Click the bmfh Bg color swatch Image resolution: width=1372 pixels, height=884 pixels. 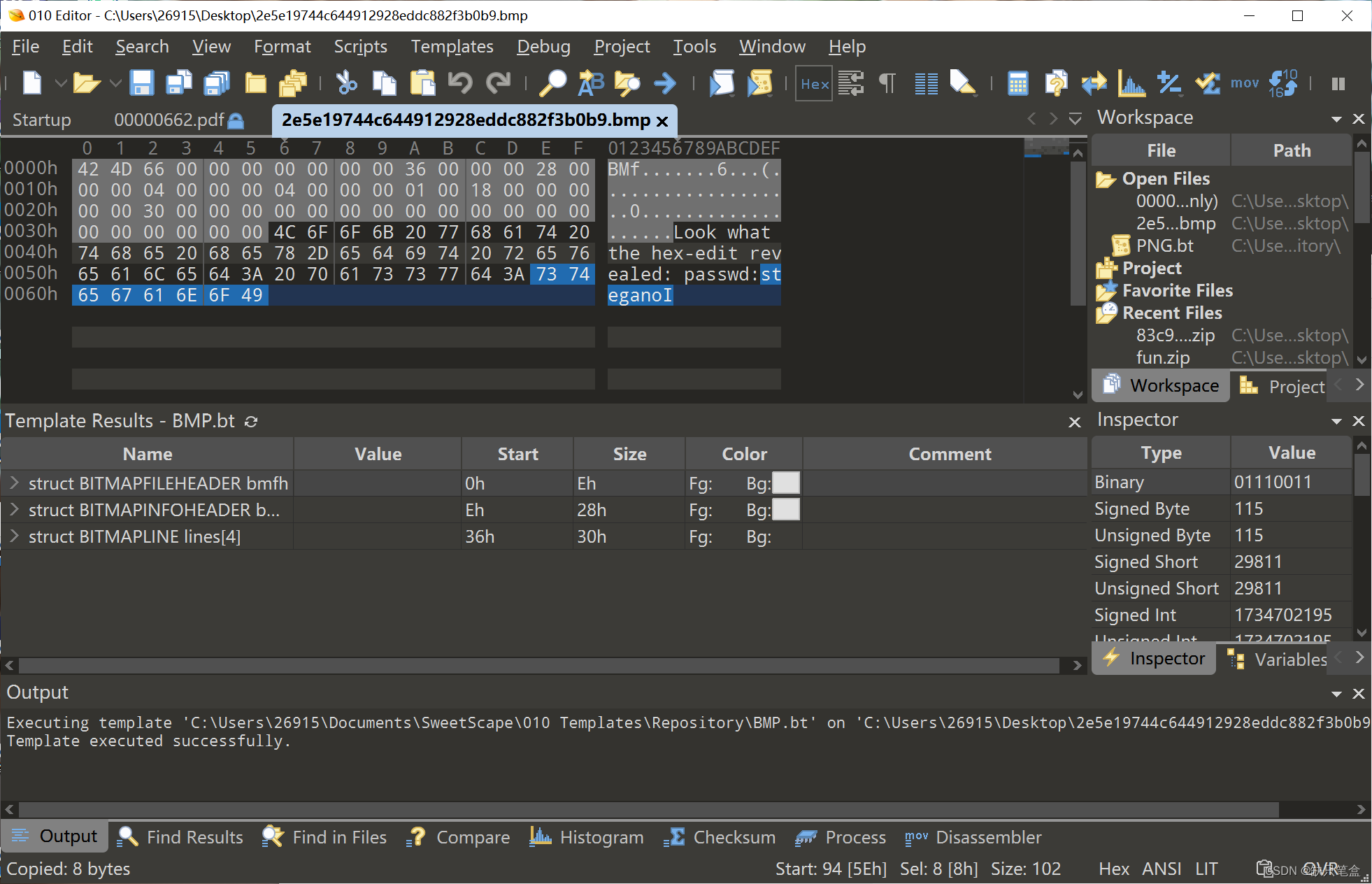(785, 483)
